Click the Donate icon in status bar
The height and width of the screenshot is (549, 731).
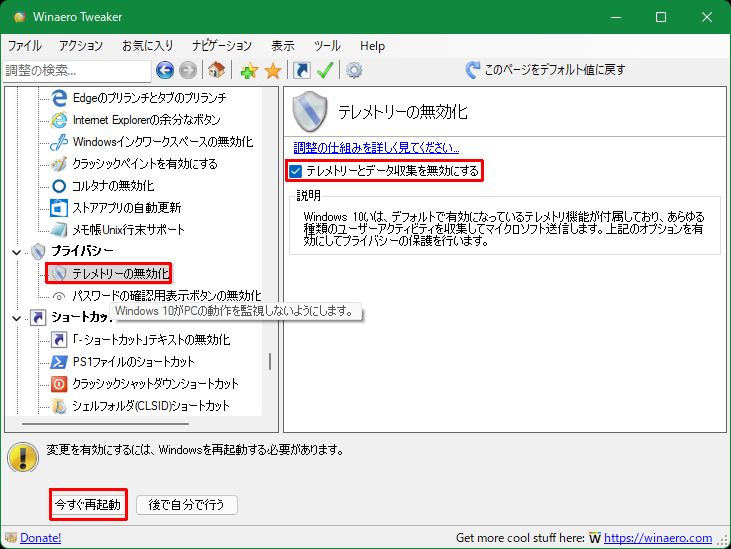11,538
